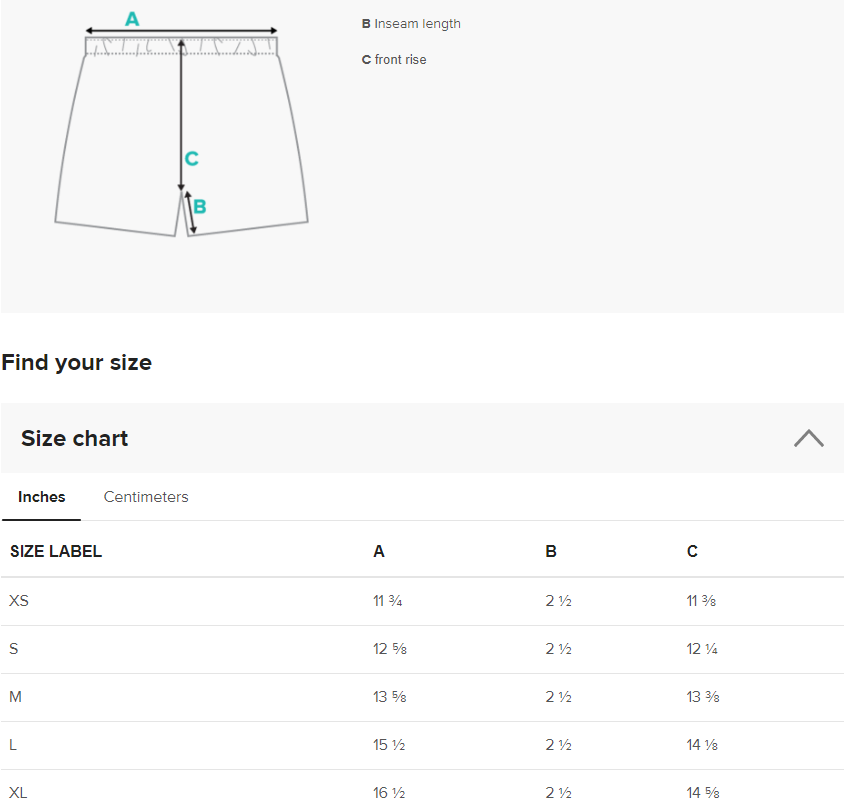Select the M size row label
The image size is (844, 811).
(16, 697)
